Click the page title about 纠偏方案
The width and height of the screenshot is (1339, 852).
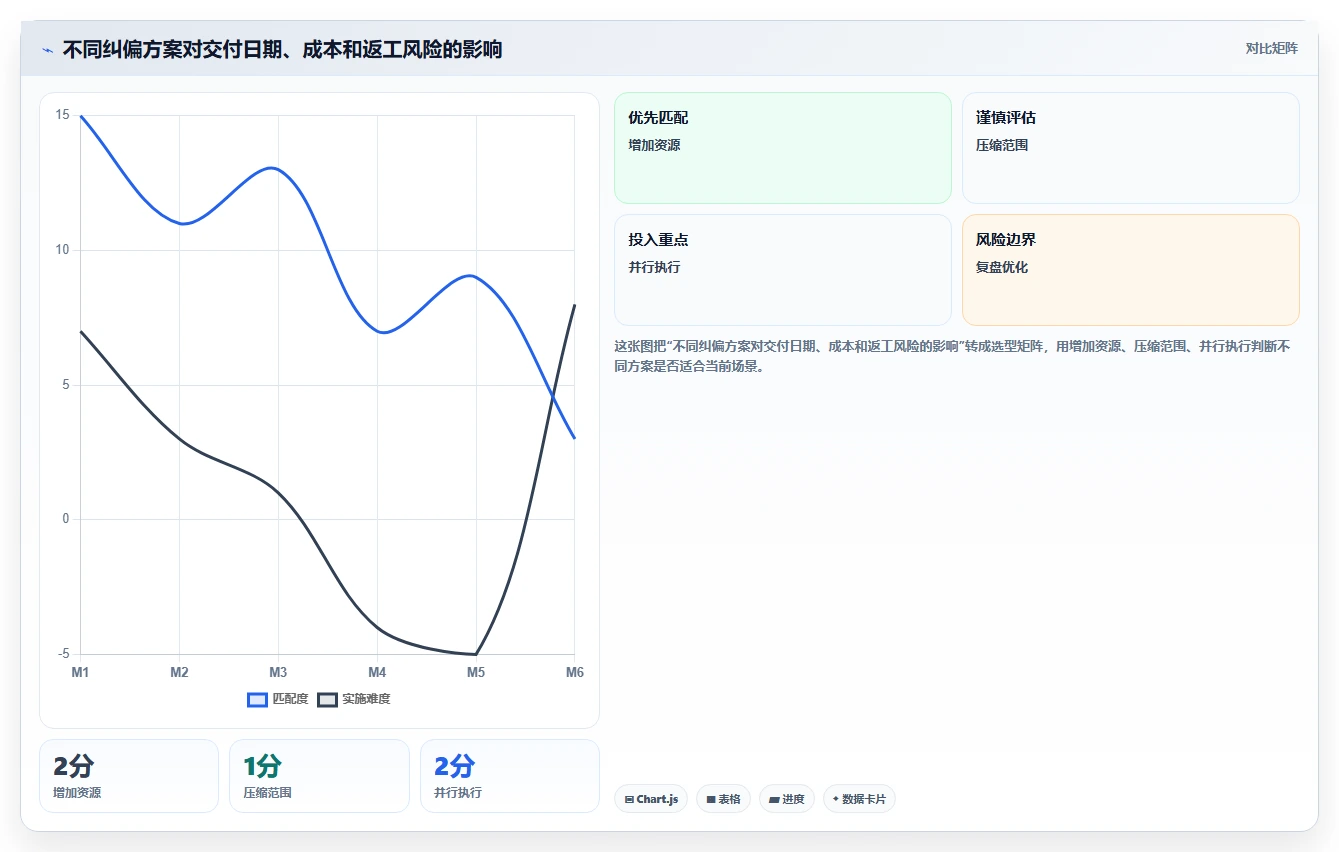click(x=282, y=49)
